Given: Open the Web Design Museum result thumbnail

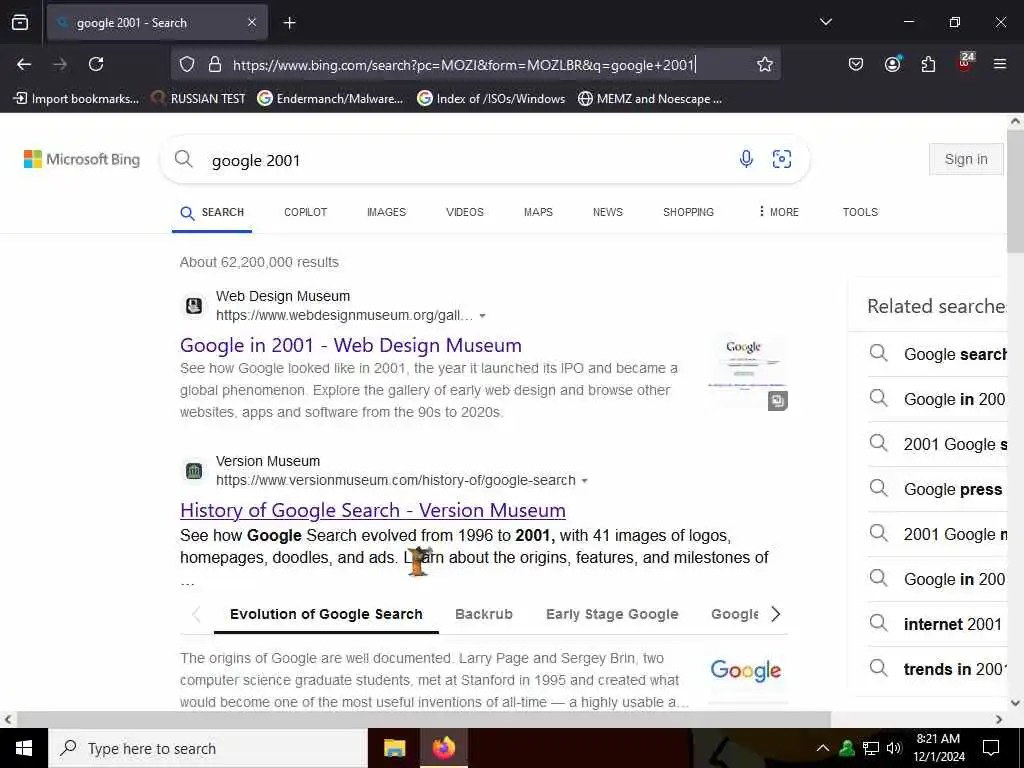Looking at the screenshot, I should pyautogui.click(x=748, y=373).
